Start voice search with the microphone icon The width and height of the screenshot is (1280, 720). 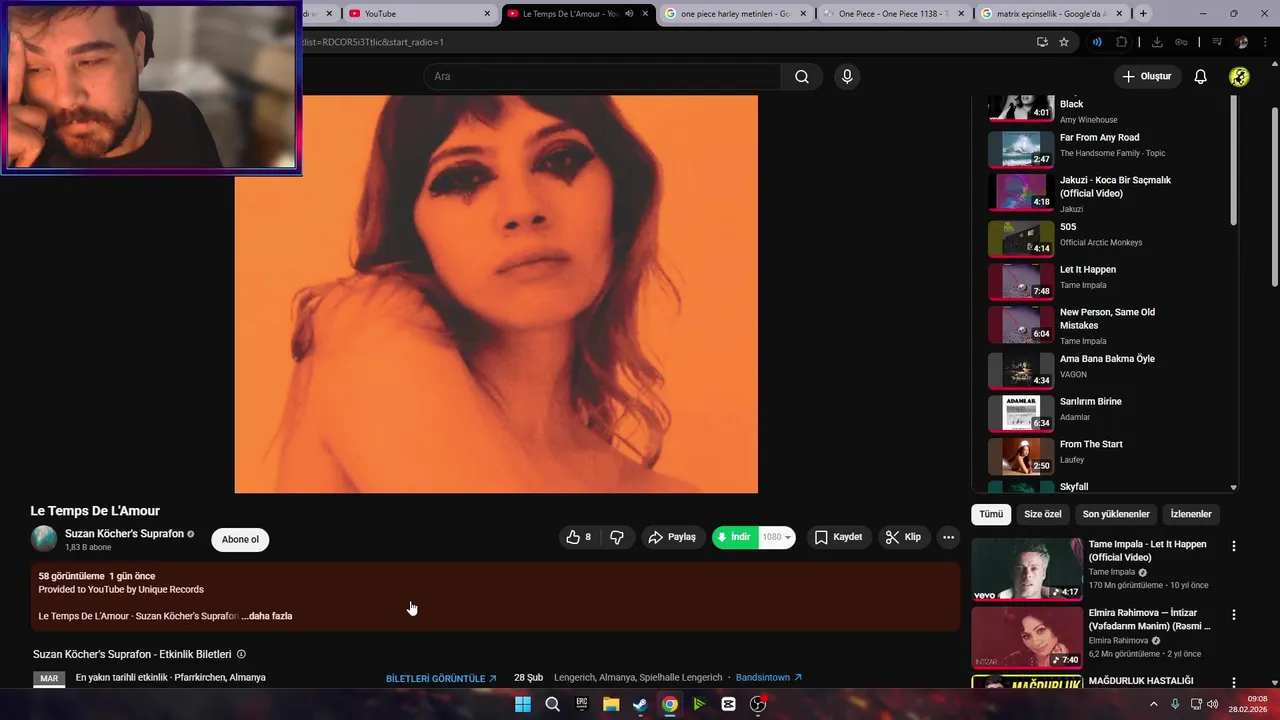847,77
